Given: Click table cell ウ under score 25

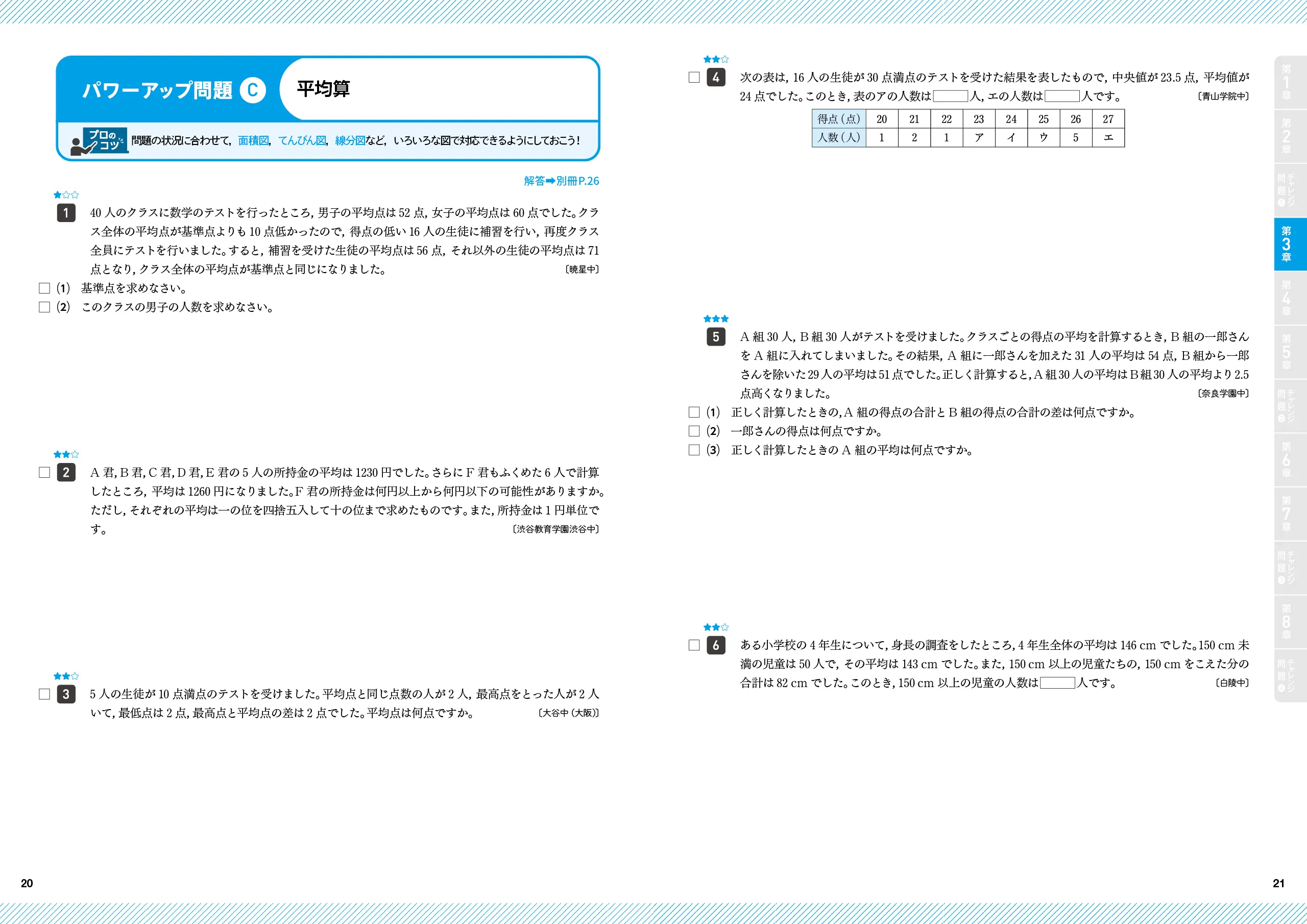Looking at the screenshot, I should (1044, 138).
